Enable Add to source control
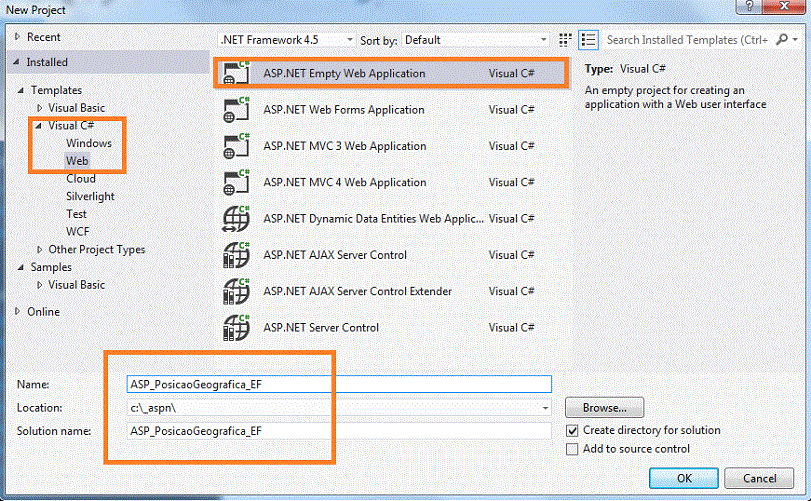Viewport: 811px width, 501px height. pyautogui.click(x=572, y=449)
